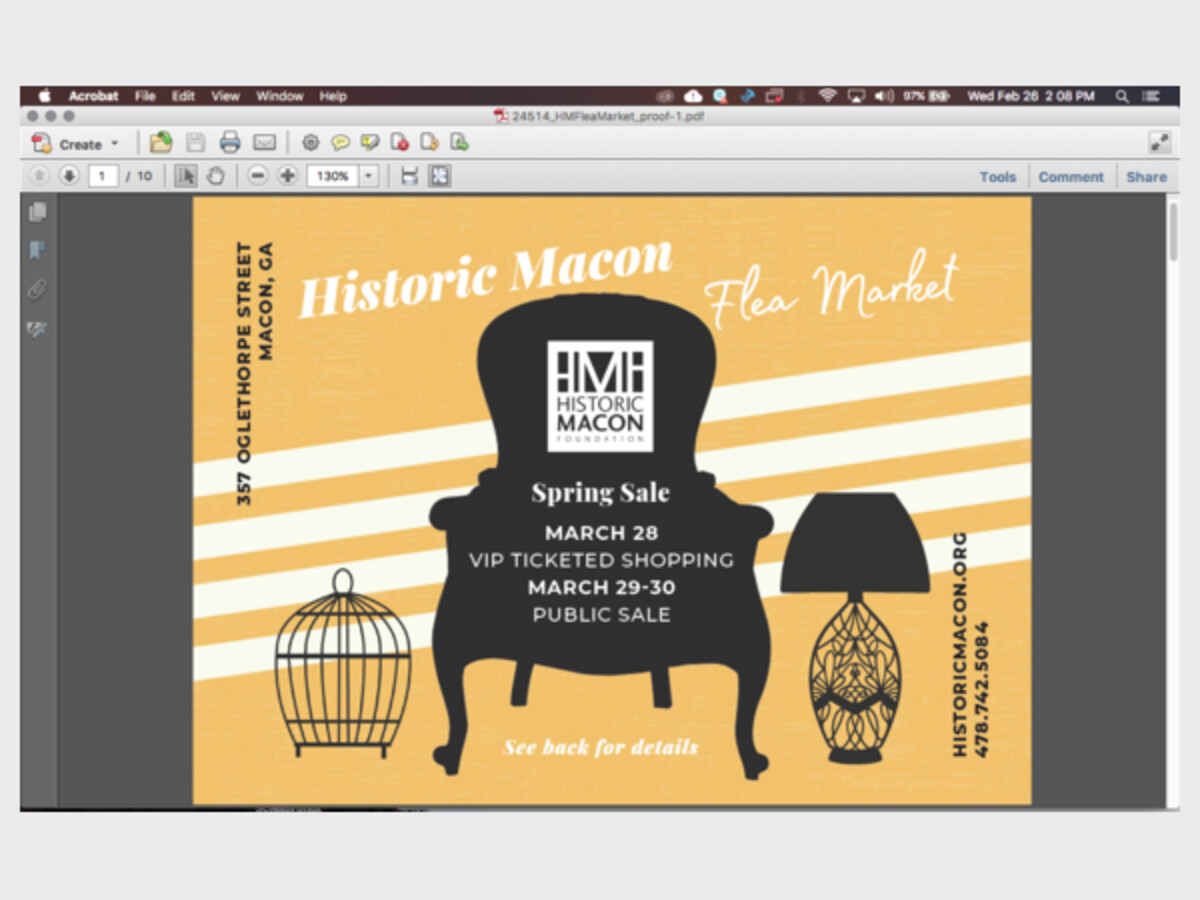Show the Signatures panel
Image resolution: width=1200 pixels, height=900 pixels.
pos(38,329)
